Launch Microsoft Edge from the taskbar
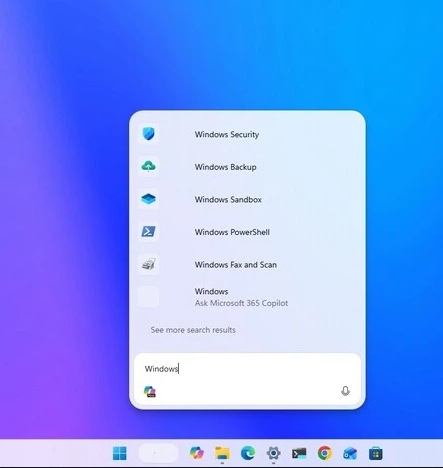The width and height of the screenshot is (443, 468). click(248, 453)
